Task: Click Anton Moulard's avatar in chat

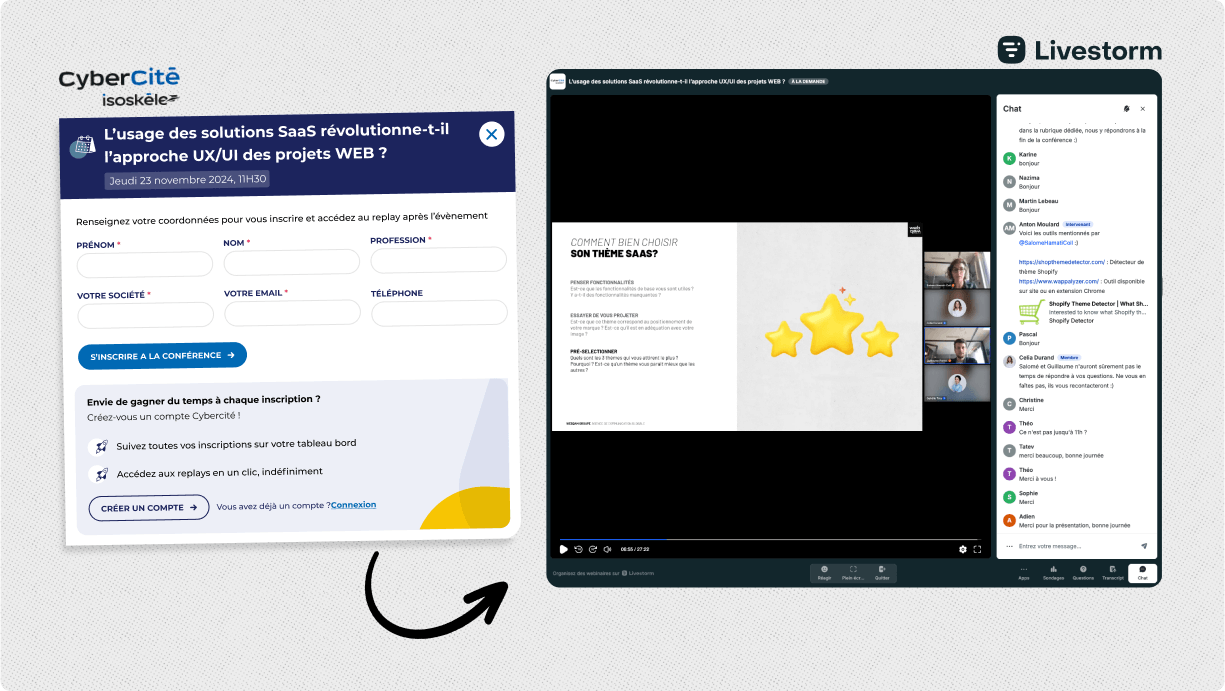Action: tap(1009, 228)
